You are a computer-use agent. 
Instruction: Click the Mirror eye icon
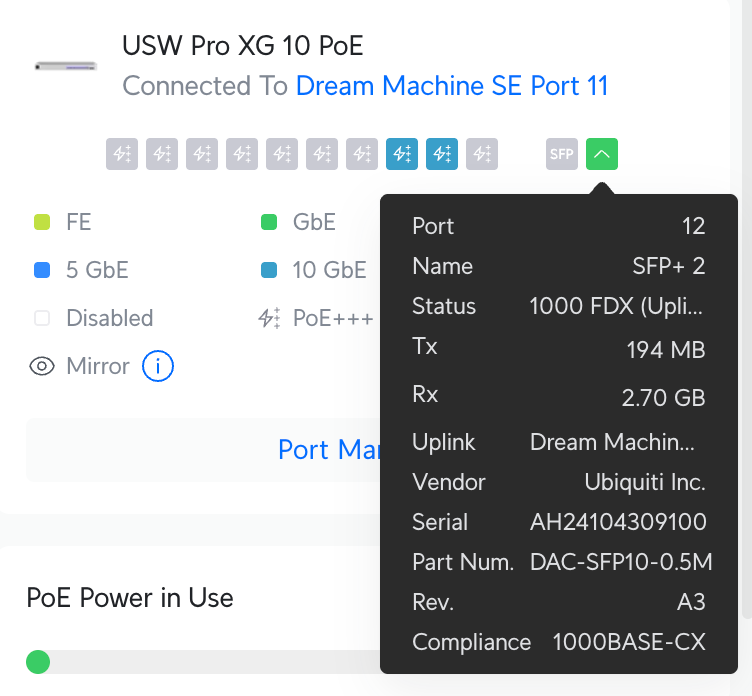coord(42,366)
